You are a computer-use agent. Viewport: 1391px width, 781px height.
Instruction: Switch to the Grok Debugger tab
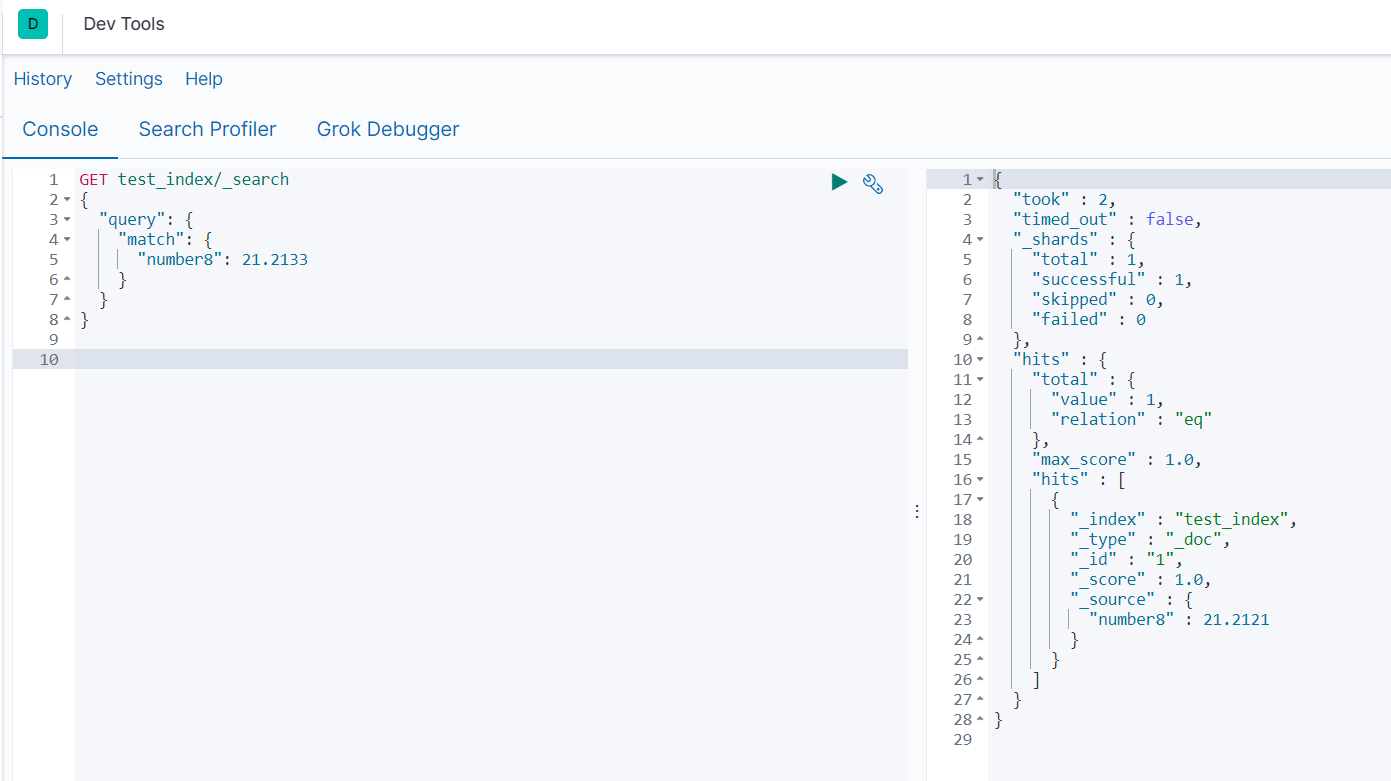pyautogui.click(x=388, y=129)
